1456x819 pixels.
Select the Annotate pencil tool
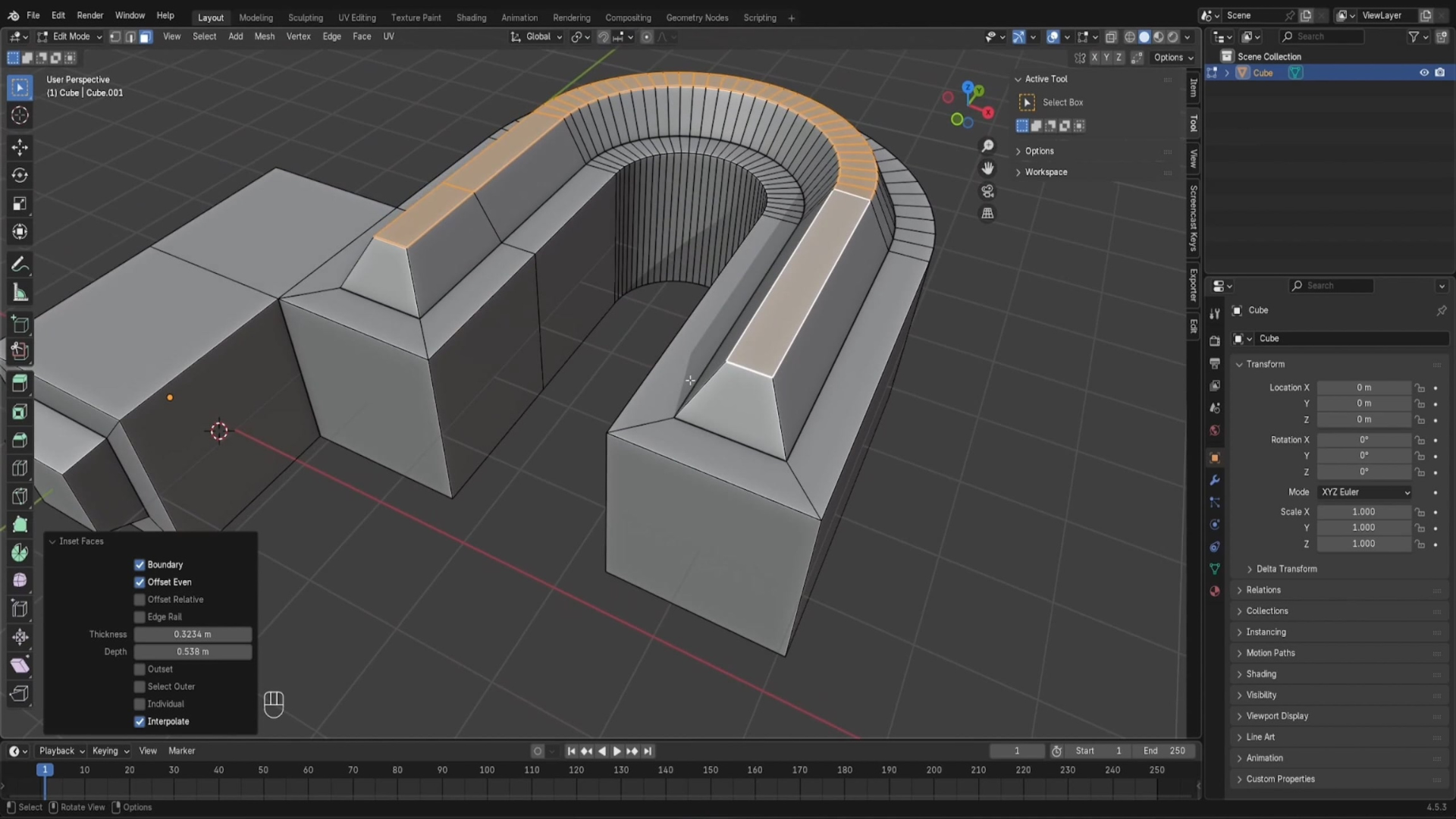pos(20,265)
